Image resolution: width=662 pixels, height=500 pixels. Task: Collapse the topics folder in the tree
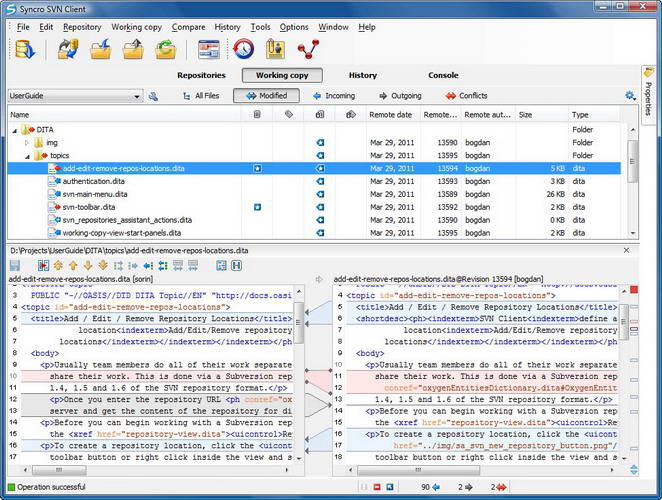(28, 156)
